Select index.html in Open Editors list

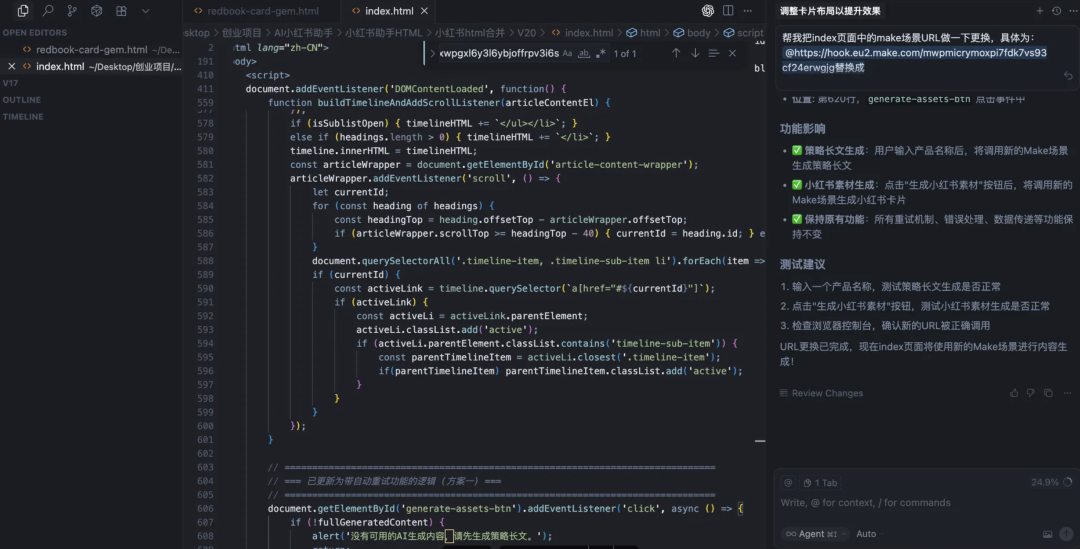(60, 67)
